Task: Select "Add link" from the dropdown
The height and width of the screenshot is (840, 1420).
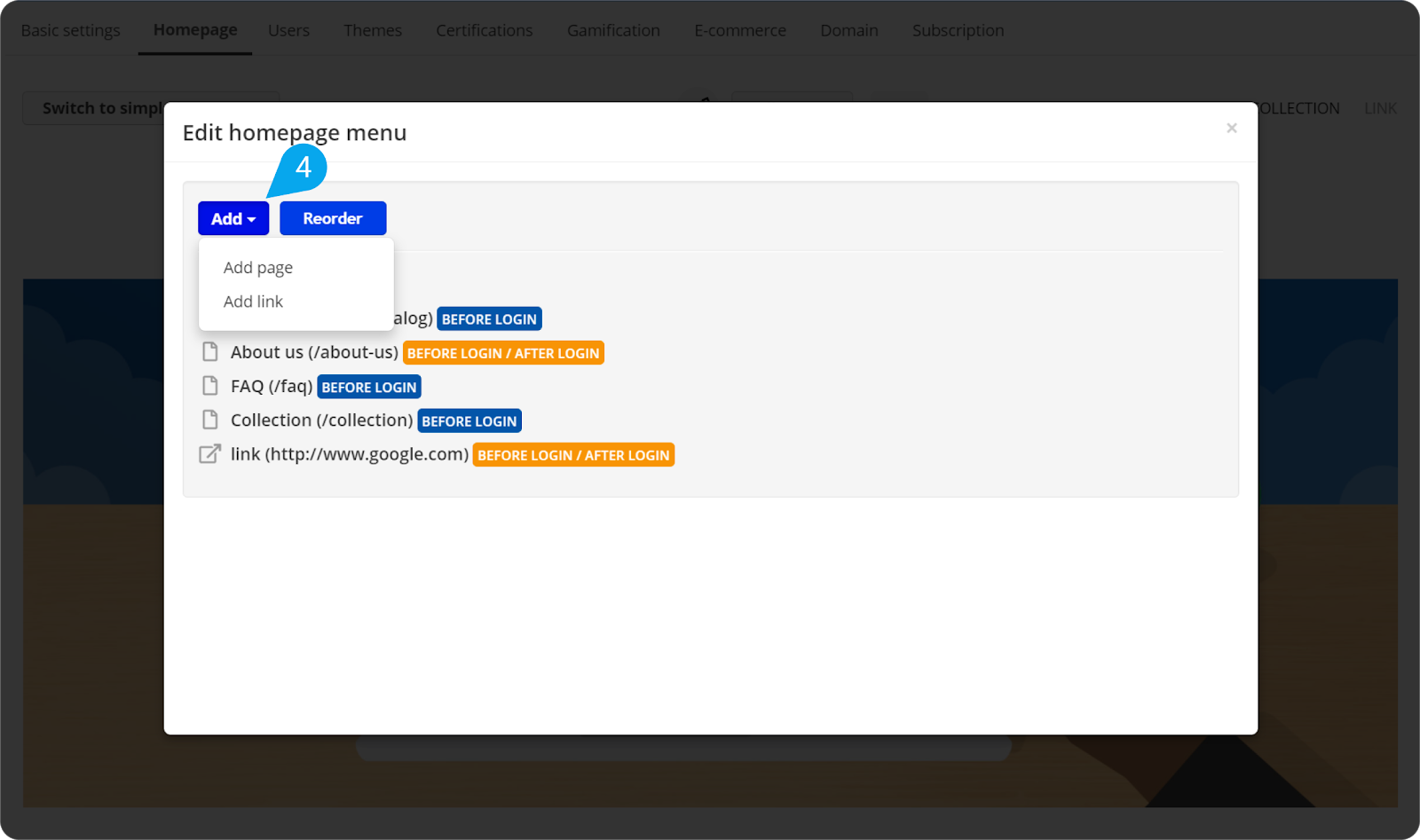Action: 253,302
